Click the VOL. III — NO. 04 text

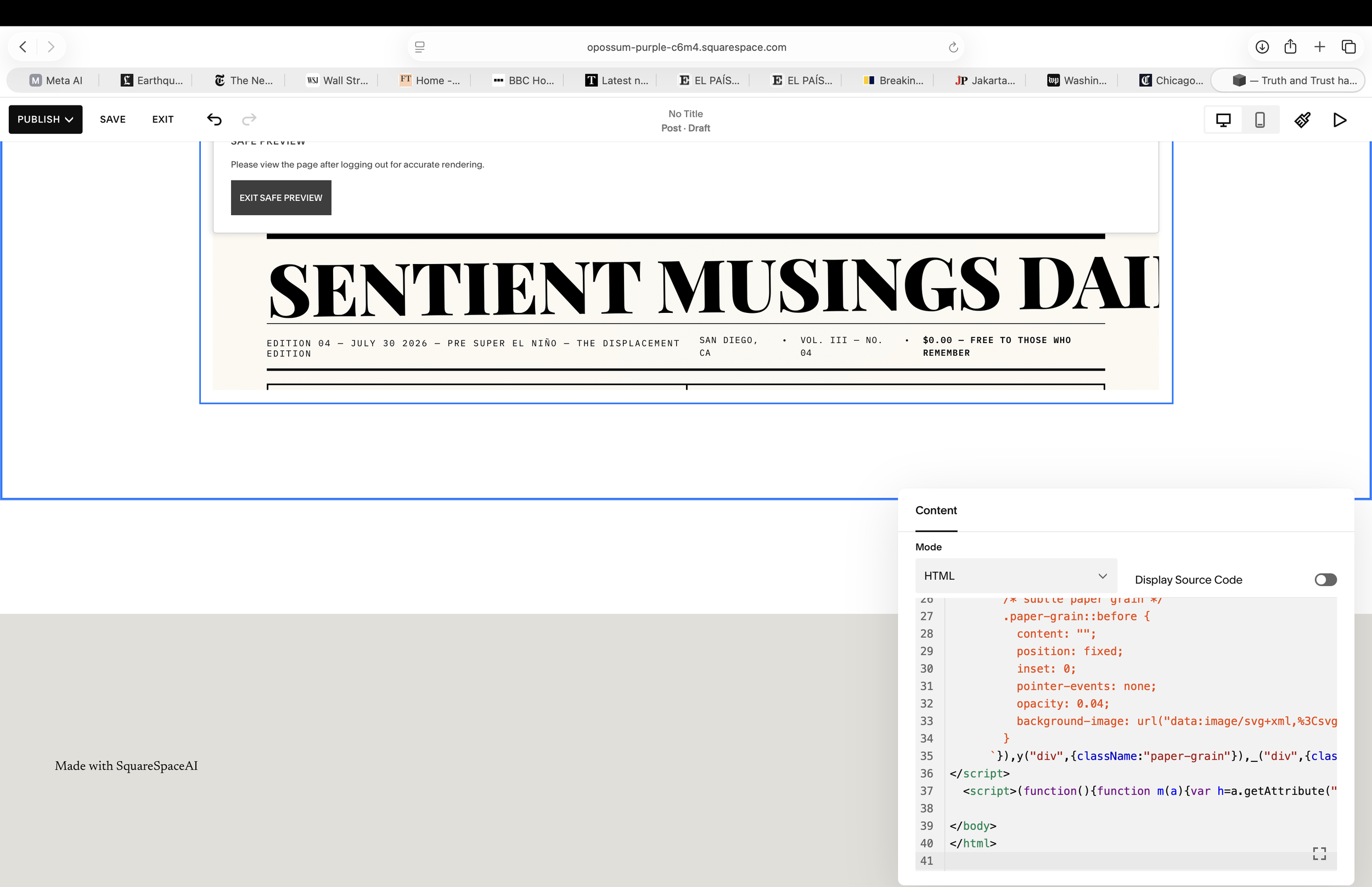point(841,346)
